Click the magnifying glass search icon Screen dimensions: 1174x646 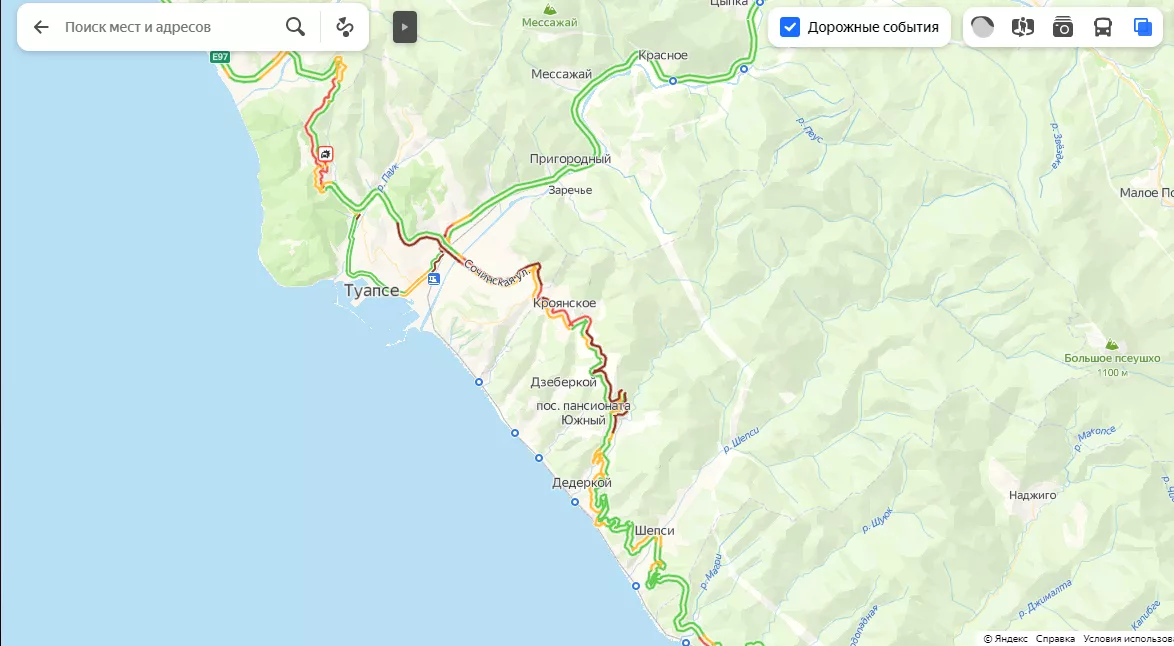tap(296, 27)
